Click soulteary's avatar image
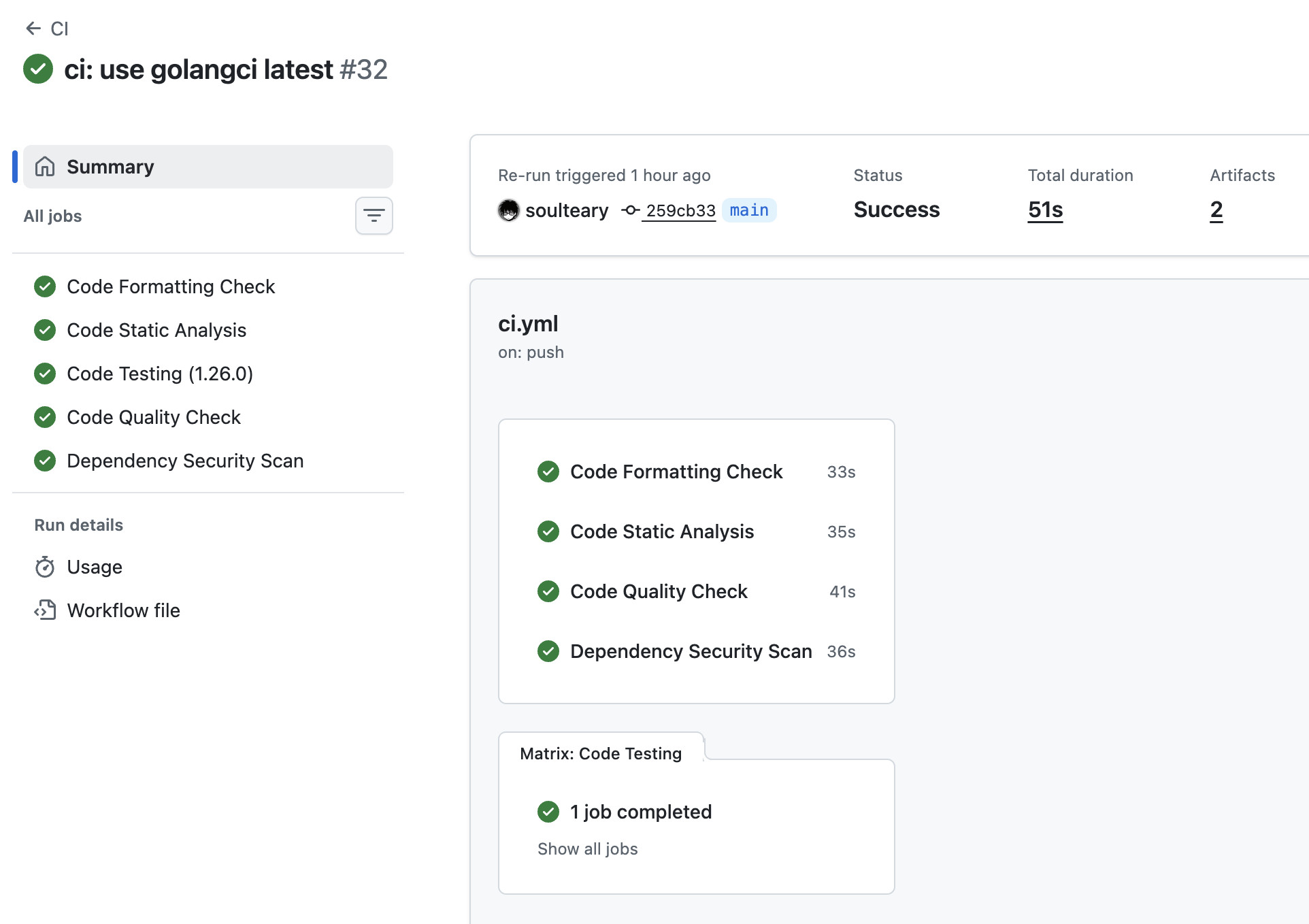1309x924 pixels. [x=509, y=210]
